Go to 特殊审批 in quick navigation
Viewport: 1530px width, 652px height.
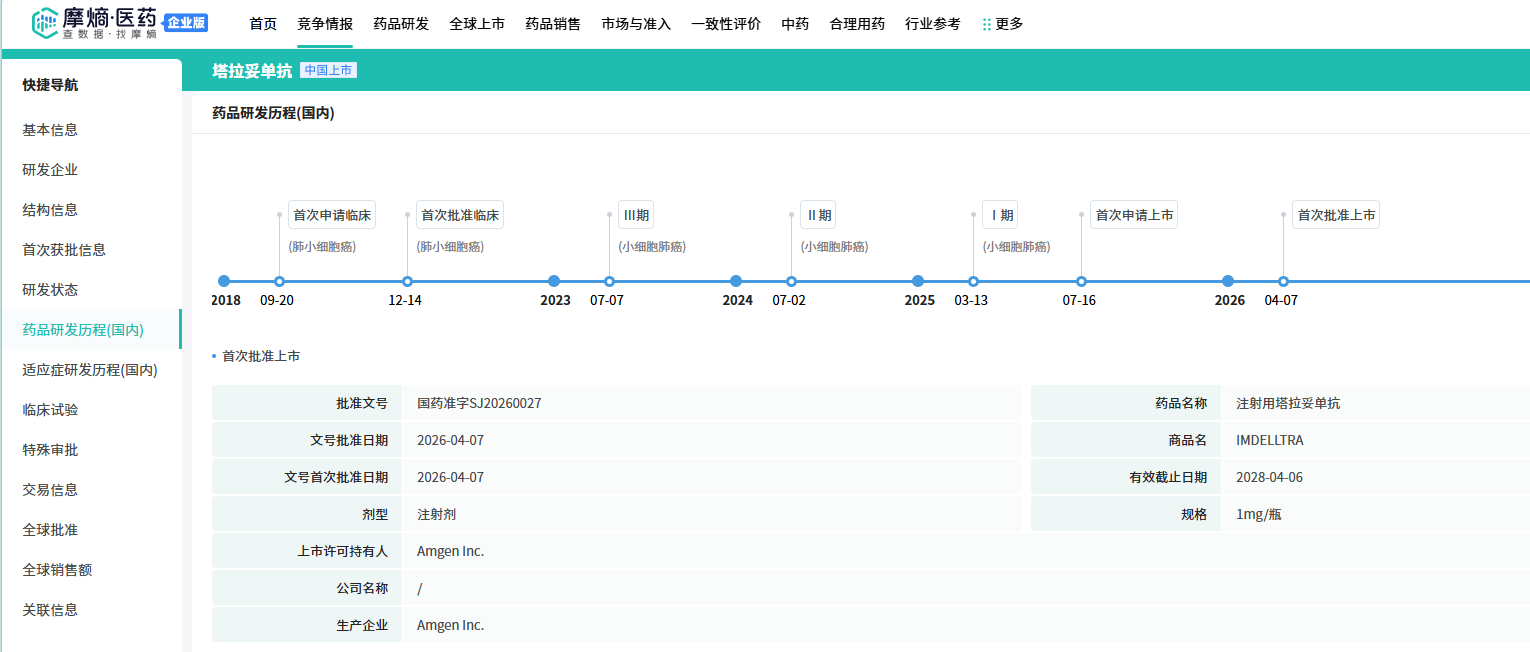pos(50,450)
